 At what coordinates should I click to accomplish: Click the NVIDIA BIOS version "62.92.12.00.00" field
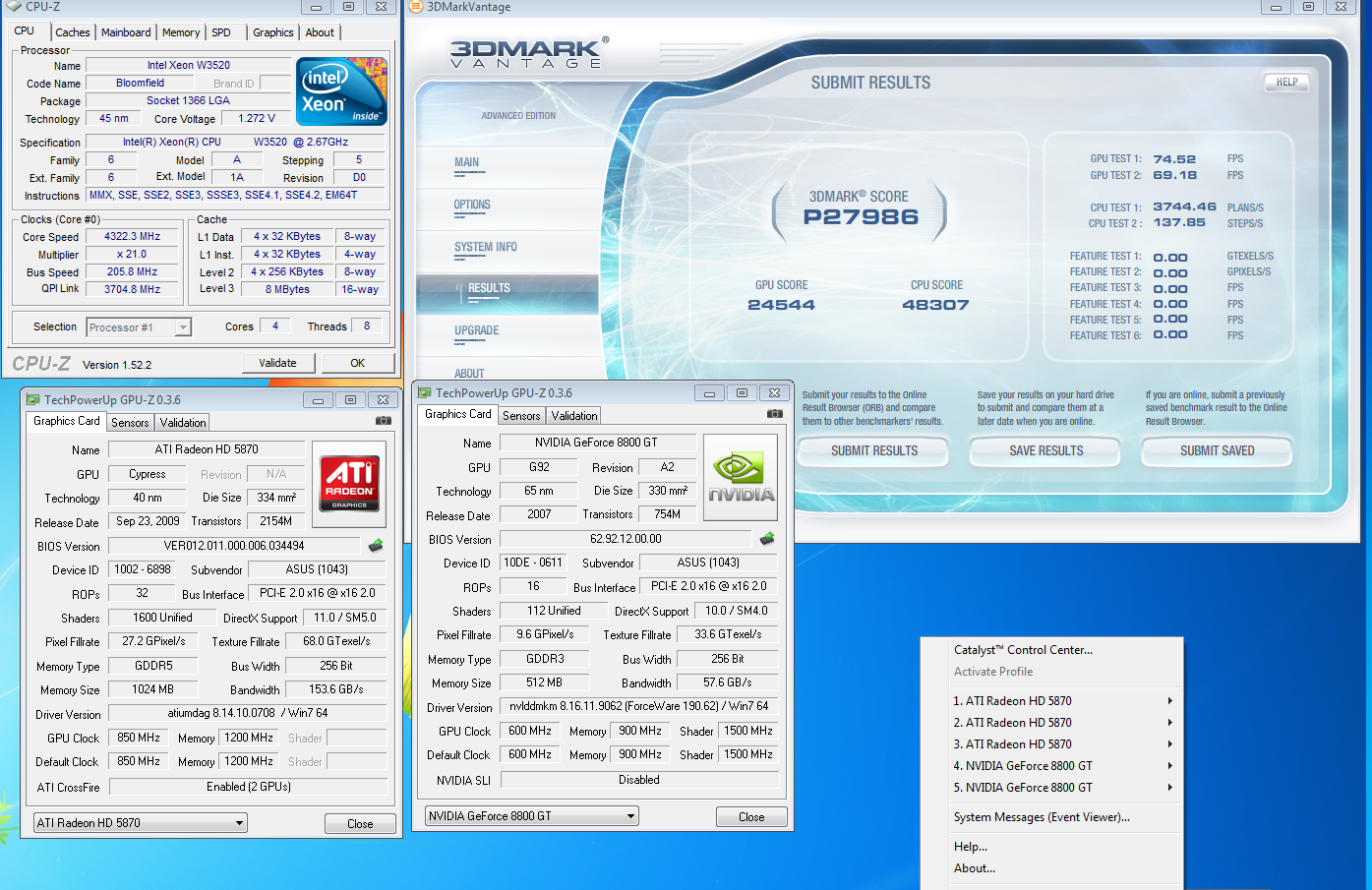point(626,539)
